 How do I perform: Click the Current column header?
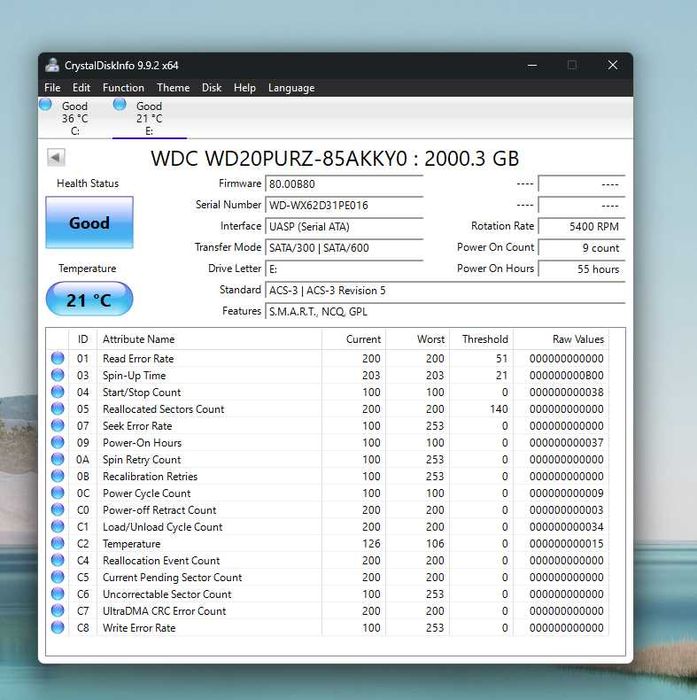click(x=354, y=339)
